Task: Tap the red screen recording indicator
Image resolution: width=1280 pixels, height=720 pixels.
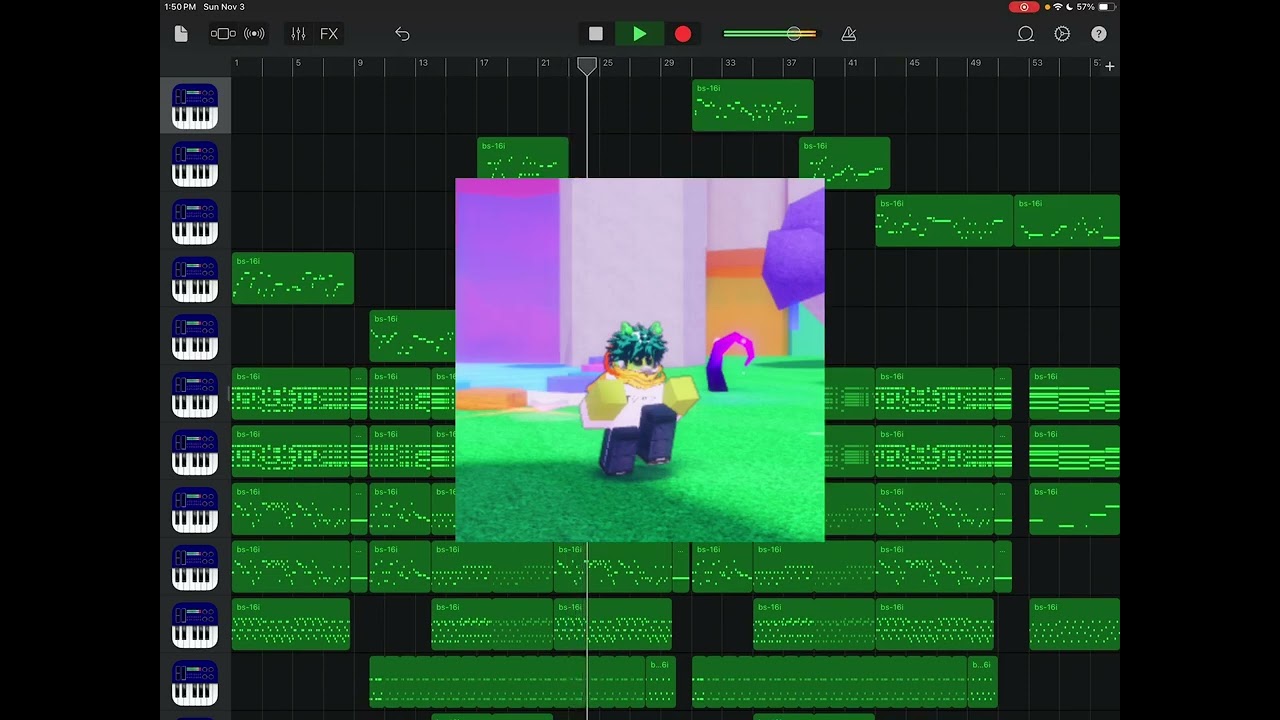Action: [x=1023, y=7]
